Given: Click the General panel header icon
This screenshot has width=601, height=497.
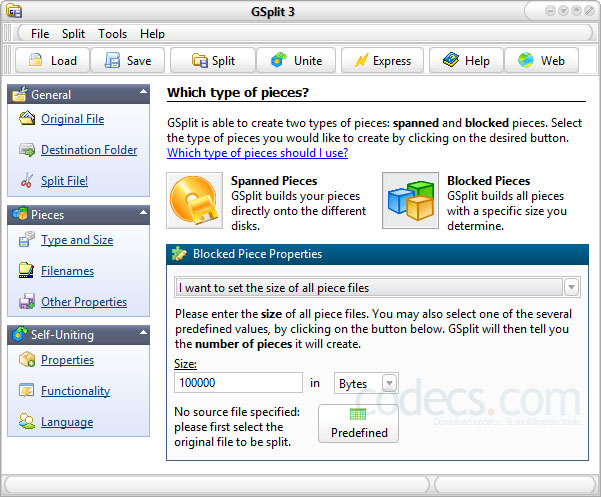Looking at the screenshot, I should 20,94.
